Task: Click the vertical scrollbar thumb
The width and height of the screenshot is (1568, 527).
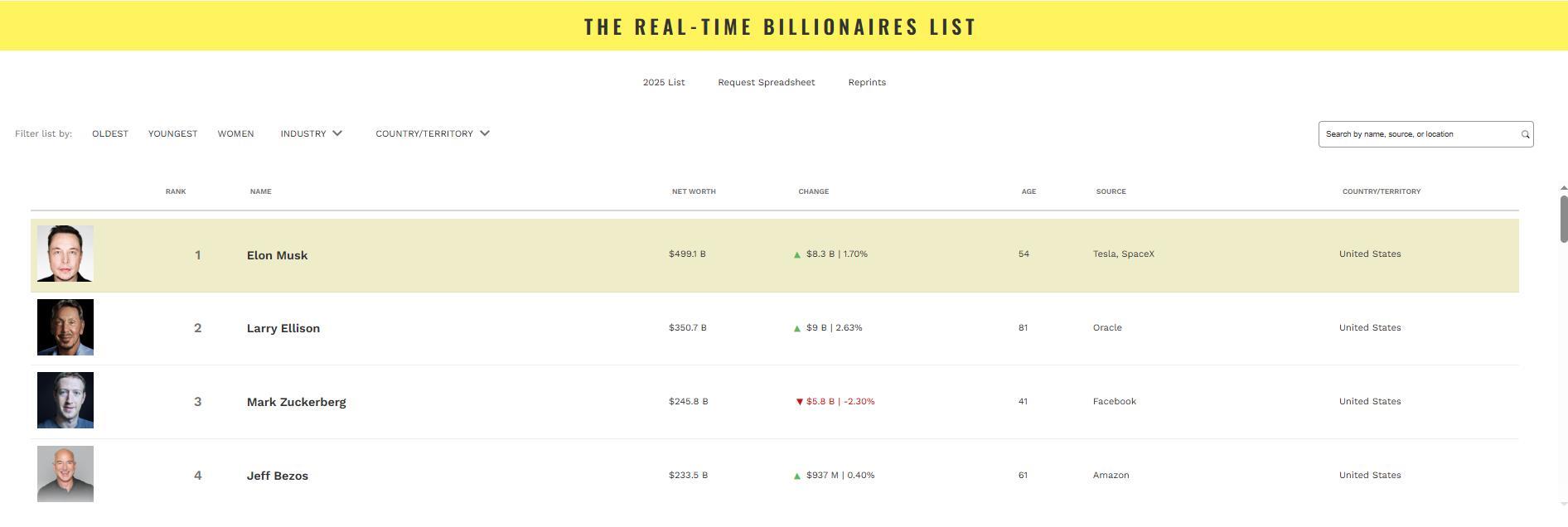Action: 1563,219
